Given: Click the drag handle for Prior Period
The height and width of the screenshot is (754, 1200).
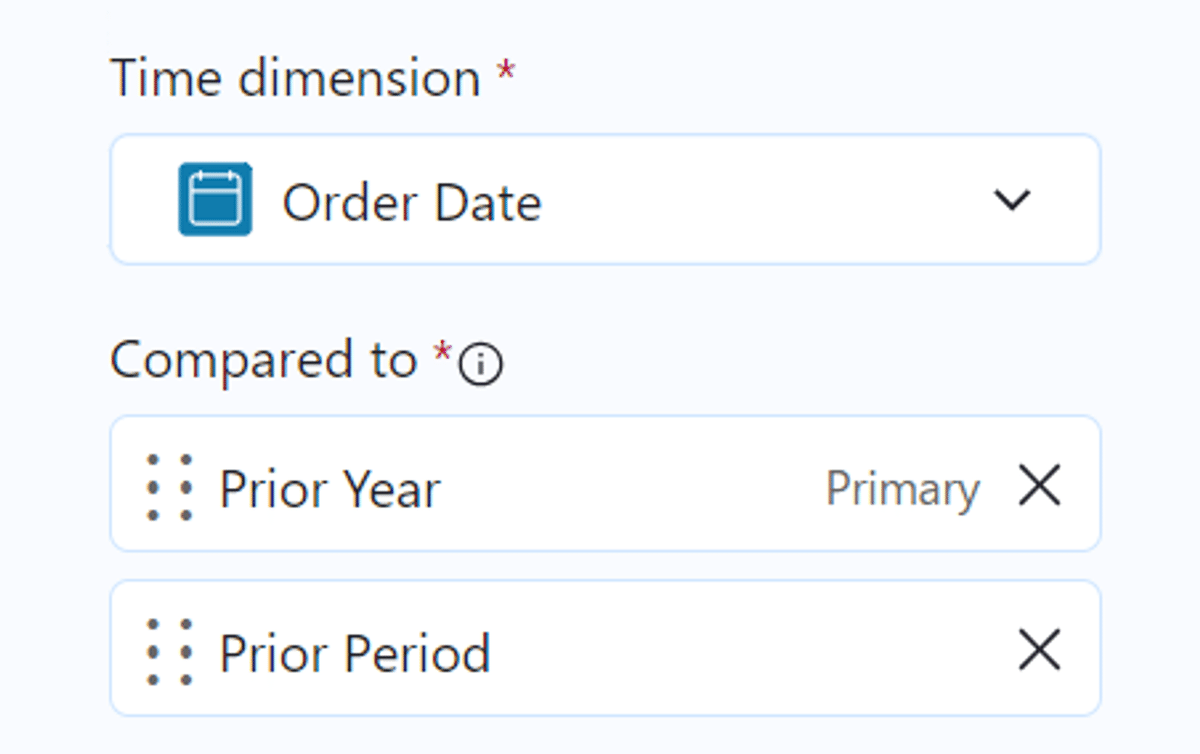Looking at the screenshot, I should pyautogui.click(x=169, y=652).
